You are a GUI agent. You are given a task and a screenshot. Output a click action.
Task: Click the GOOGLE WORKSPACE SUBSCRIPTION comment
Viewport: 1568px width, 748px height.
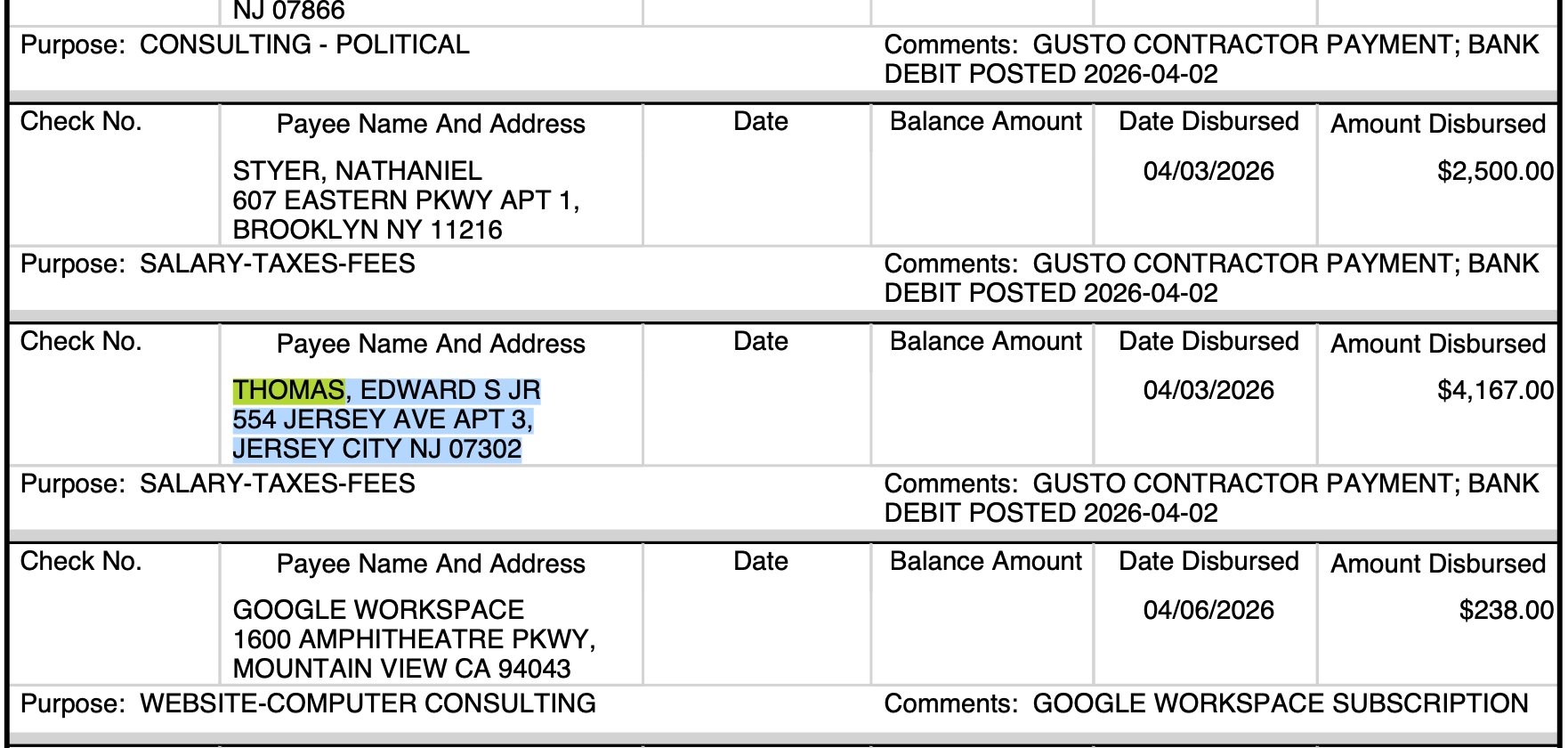1280,703
